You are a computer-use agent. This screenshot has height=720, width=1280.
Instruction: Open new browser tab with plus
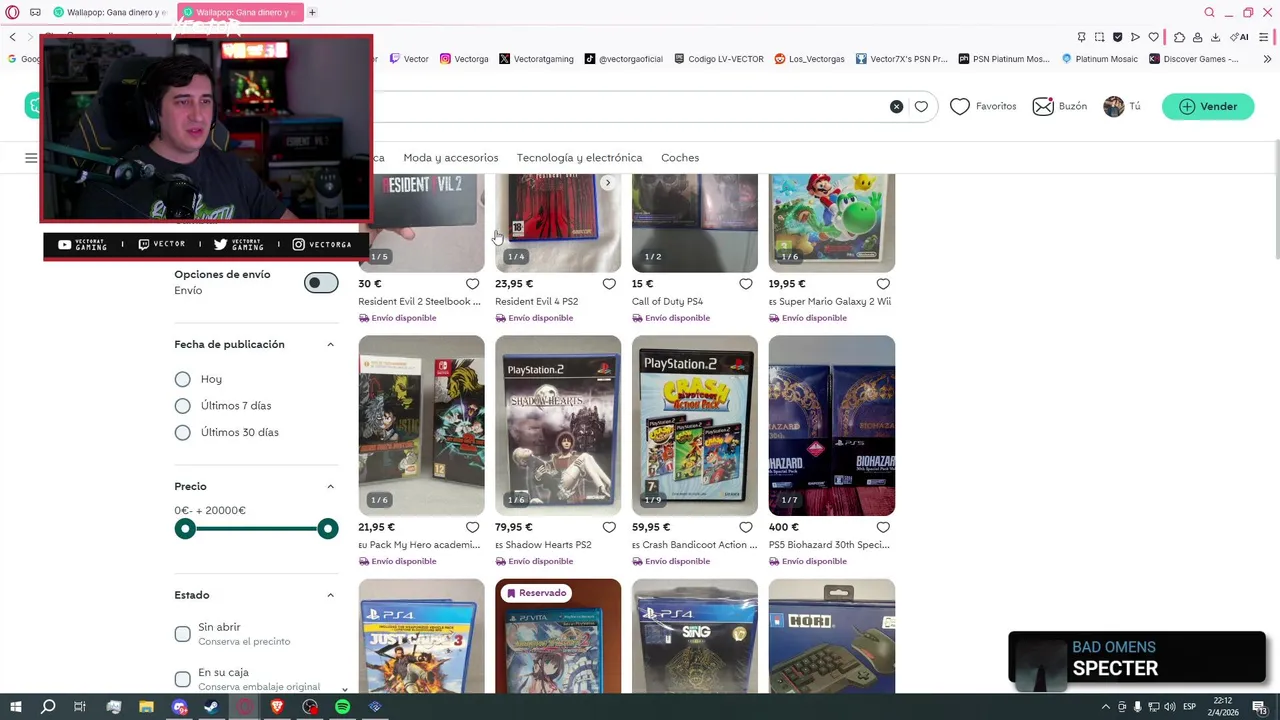click(x=312, y=12)
